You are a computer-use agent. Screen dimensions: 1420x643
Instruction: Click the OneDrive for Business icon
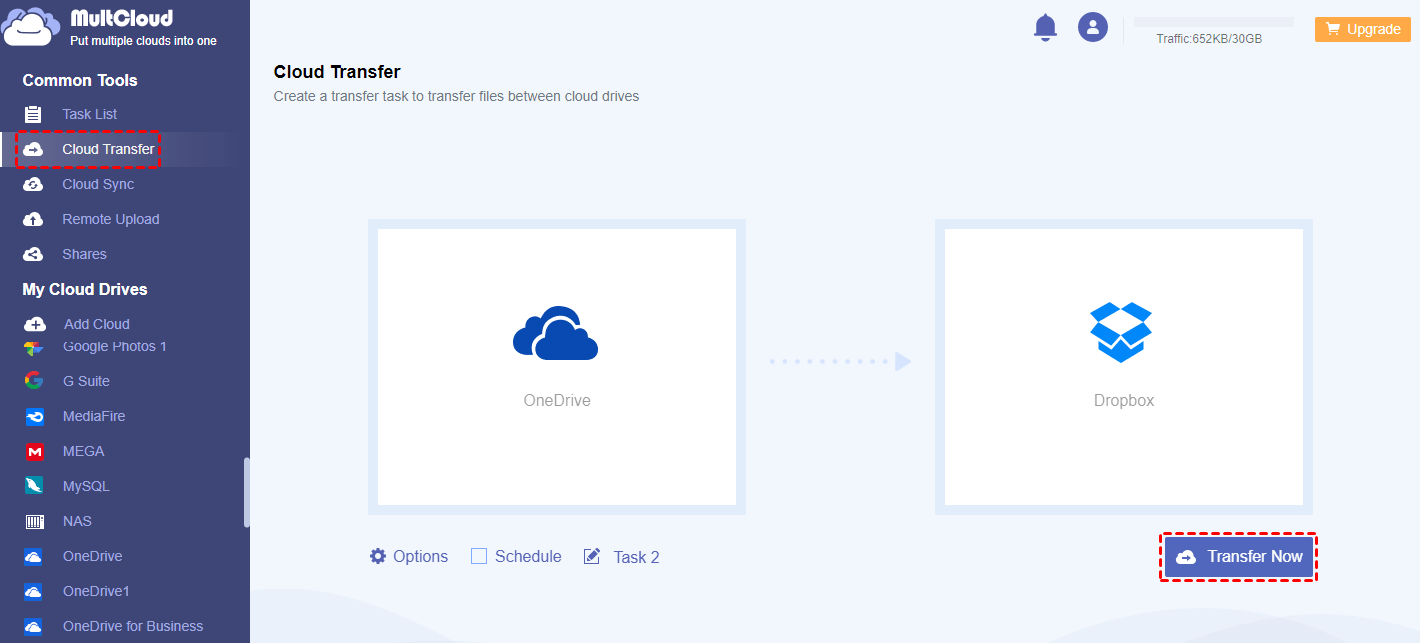tap(34, 626)
